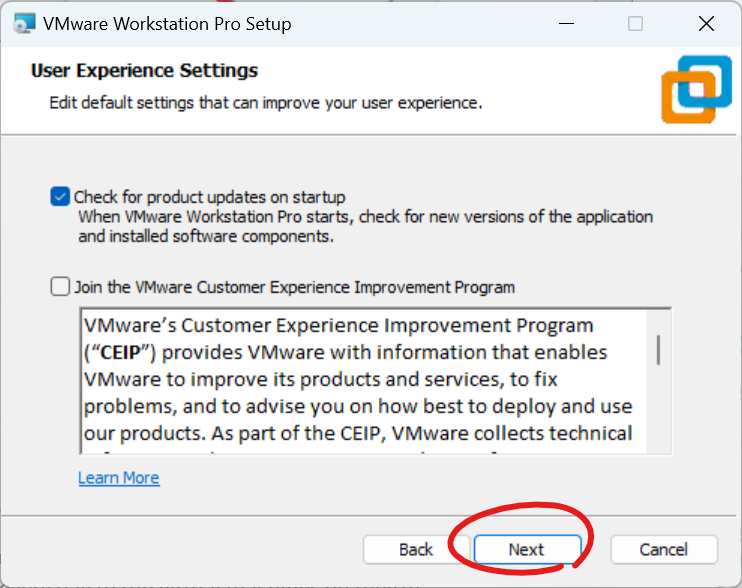Screen dimensions: 742x588
Task: Click the text 'Edit default settings that can improve your user experience.'
Action: [x=266, y=103]
